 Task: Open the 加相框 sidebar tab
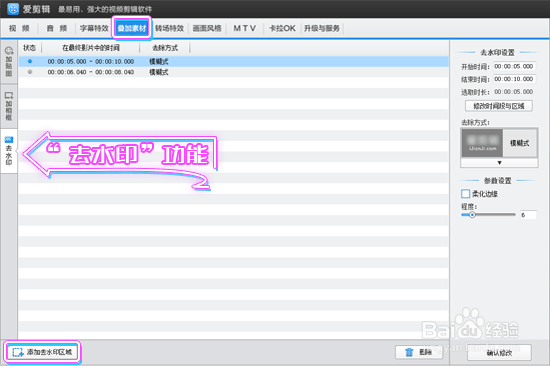click(x=9, y=106)
